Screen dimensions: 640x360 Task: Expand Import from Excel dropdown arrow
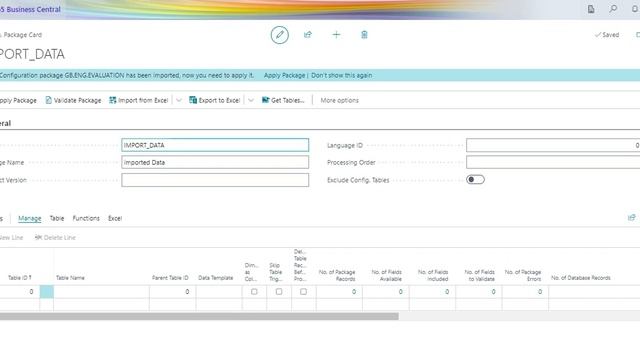click(179, 100)
